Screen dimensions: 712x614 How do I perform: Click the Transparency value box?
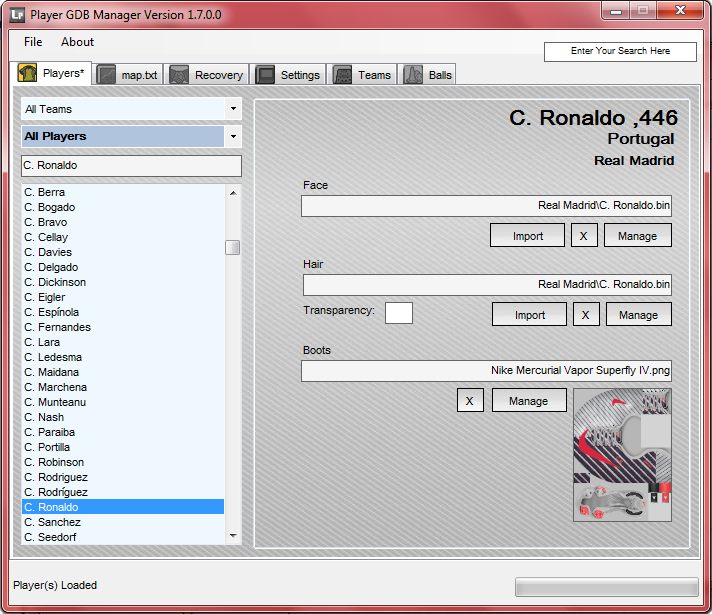[x=399, y=313]
